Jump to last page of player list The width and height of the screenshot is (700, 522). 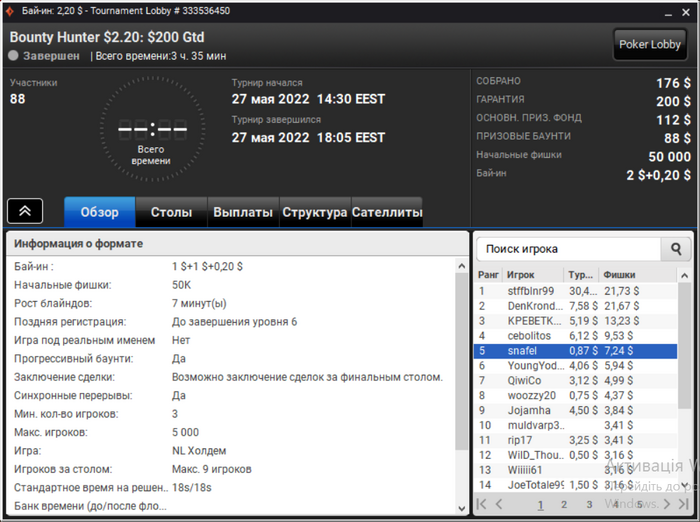pyautogui.click(x=683, y=504)
